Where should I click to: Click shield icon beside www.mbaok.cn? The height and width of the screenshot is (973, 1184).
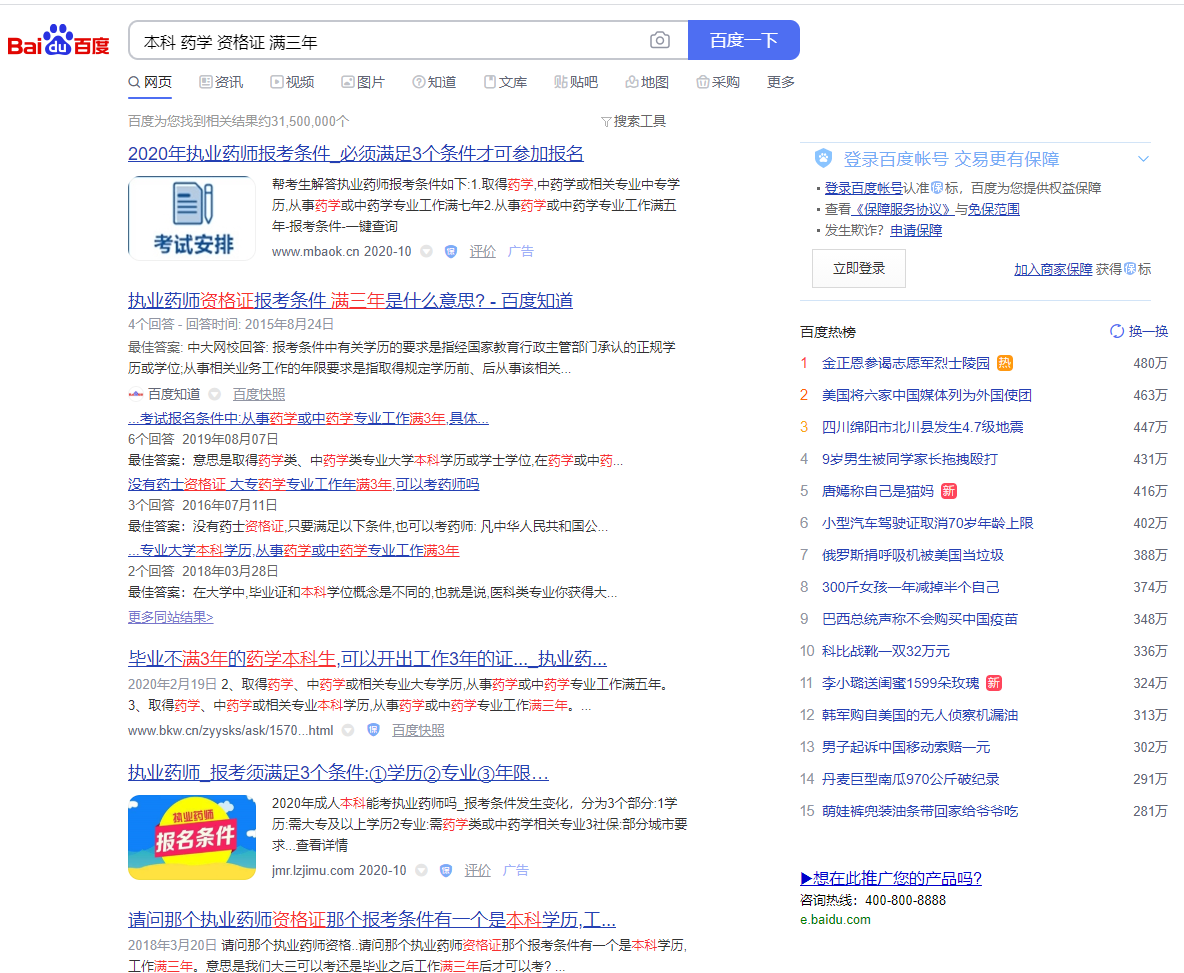pyautogui.click(x=451, y=251)
